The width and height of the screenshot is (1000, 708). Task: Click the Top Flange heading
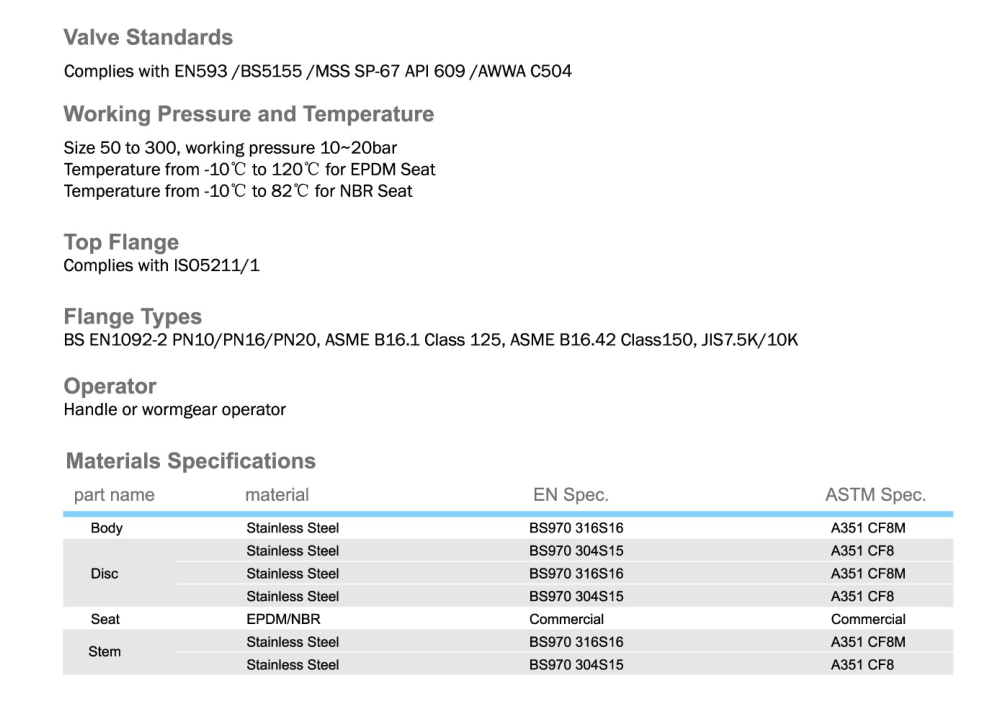[121, 242]
